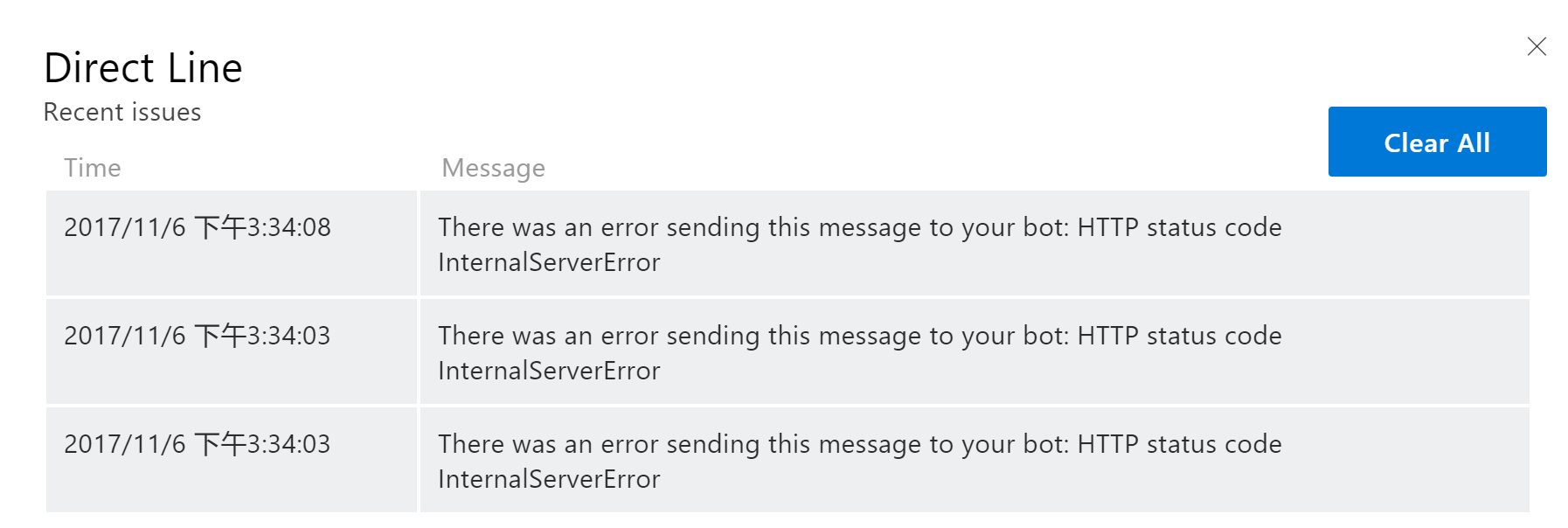Select the Time column header
The image size is (1568, 528).
[92, 167]
